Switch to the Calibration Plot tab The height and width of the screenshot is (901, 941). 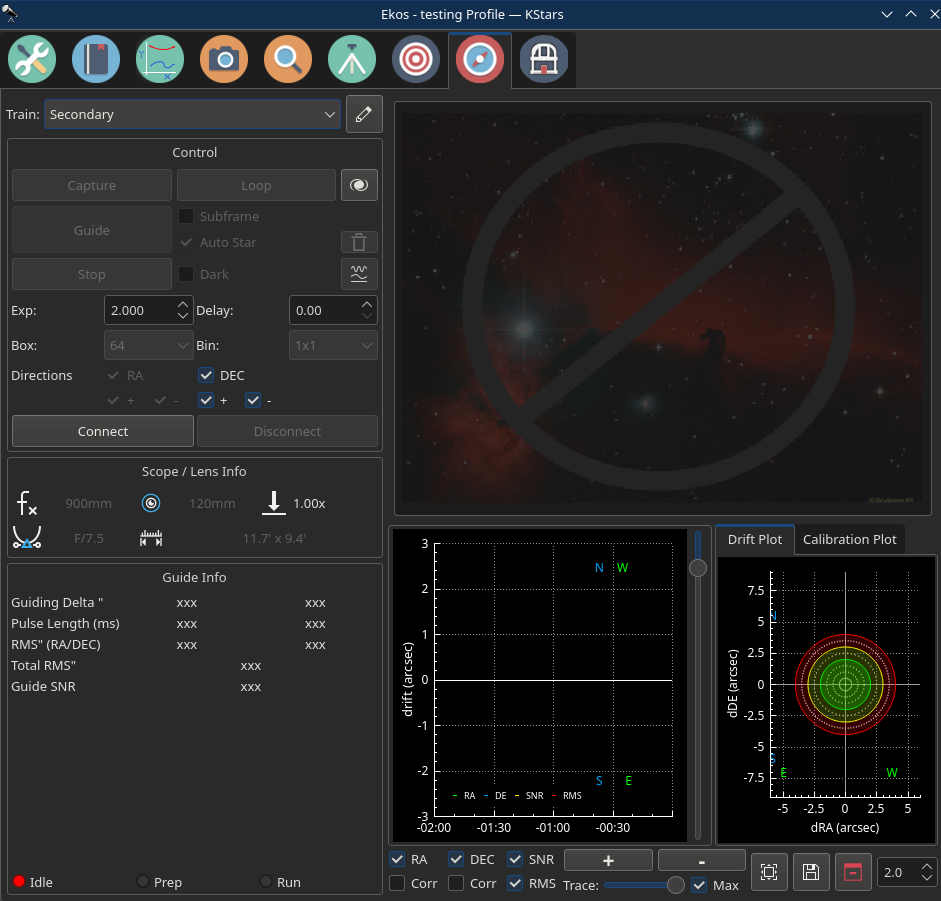pyautogui.click(x=849, y=539)
